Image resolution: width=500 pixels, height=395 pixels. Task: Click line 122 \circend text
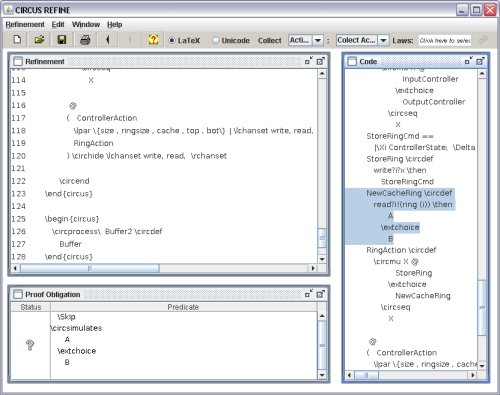tap(74, 181)
